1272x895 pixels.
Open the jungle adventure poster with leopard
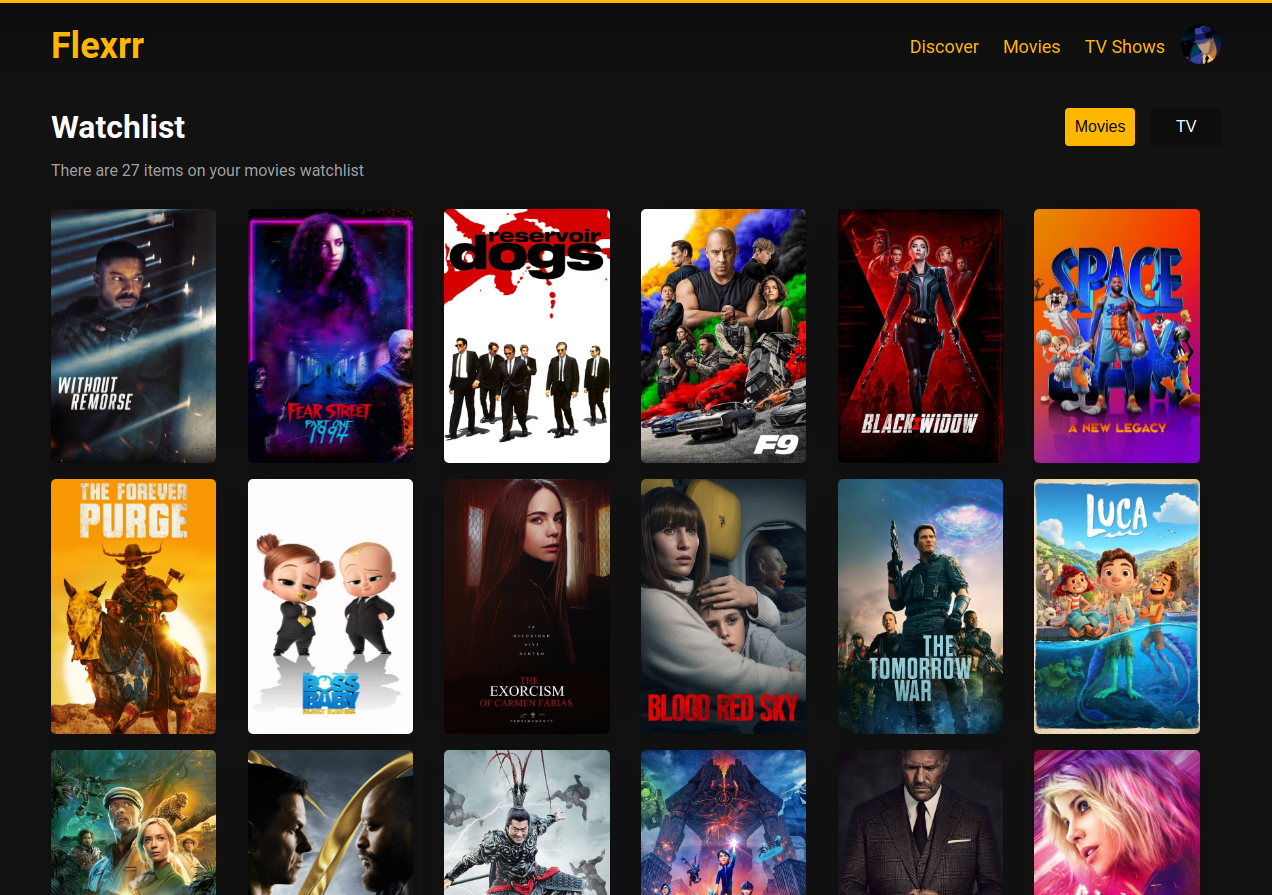134,822
